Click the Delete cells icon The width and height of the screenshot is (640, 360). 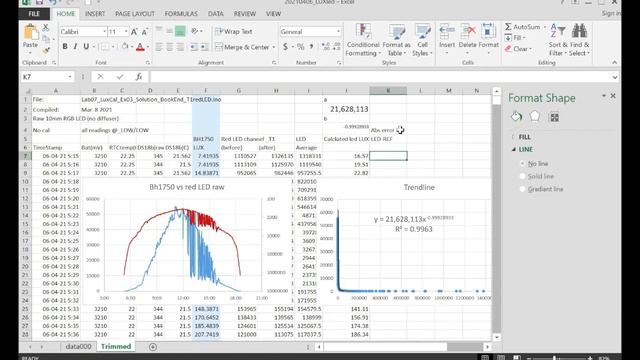click(468, 31)
